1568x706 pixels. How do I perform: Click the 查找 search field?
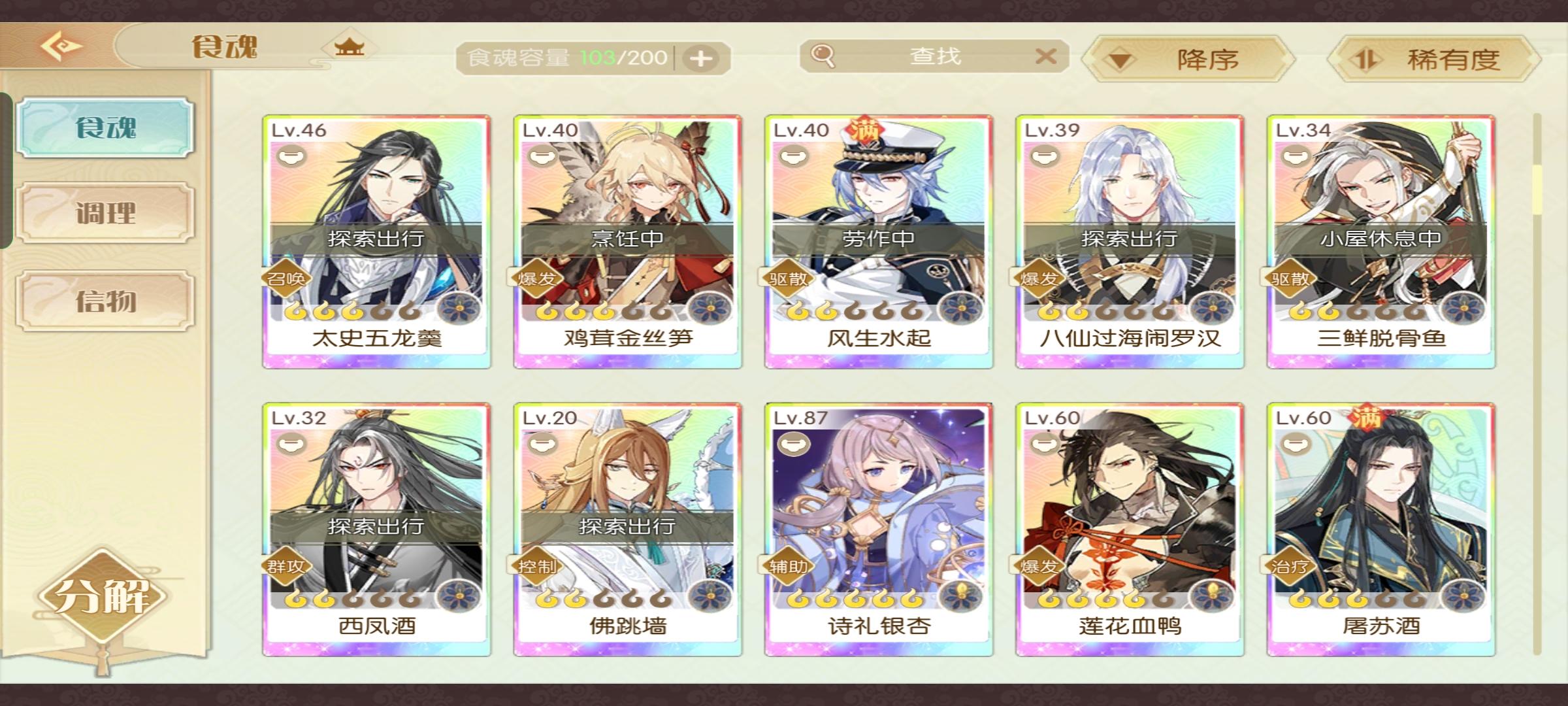pos(934,56)
